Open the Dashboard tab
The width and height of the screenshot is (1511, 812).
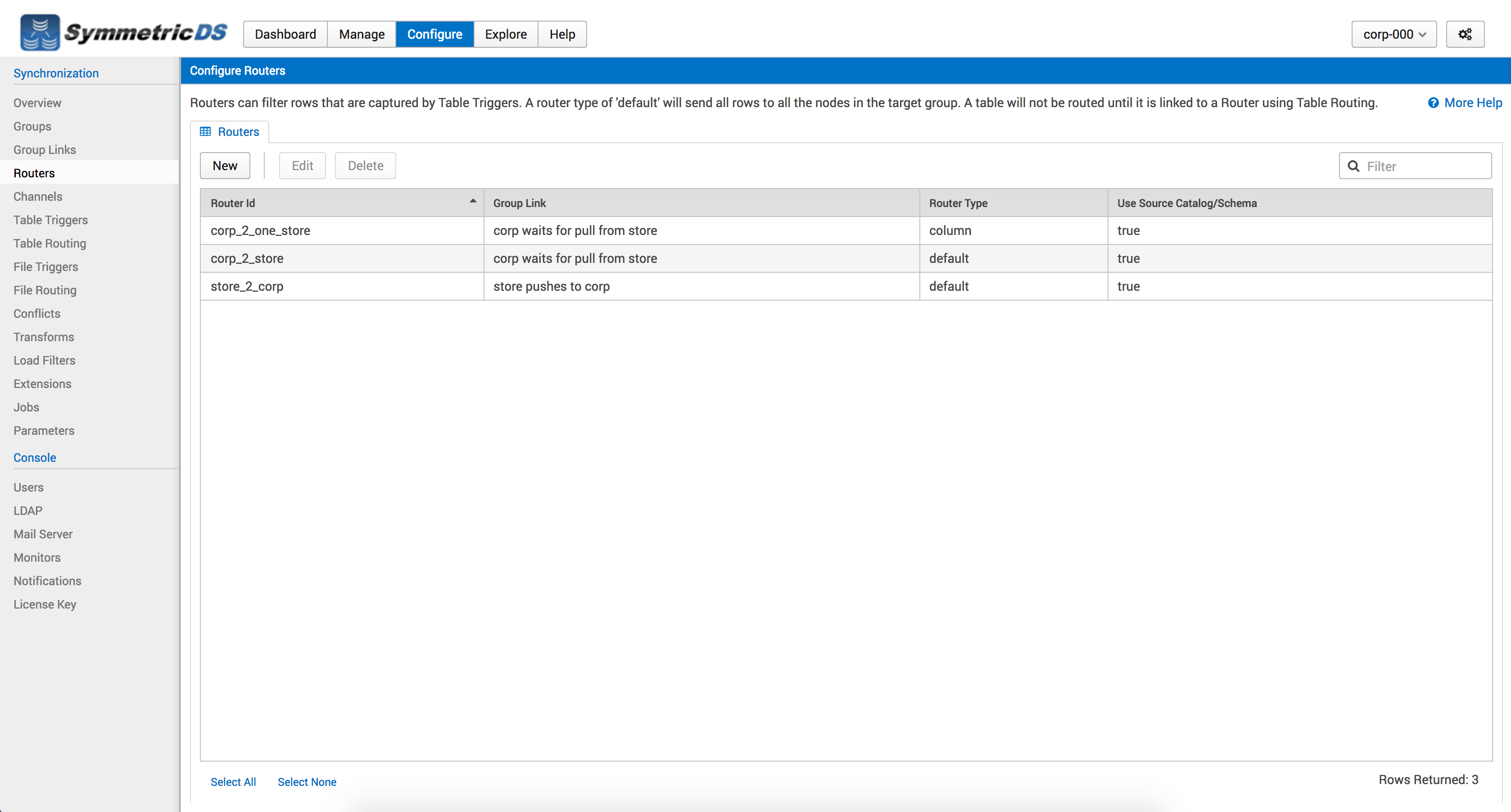tap(285, 34)
